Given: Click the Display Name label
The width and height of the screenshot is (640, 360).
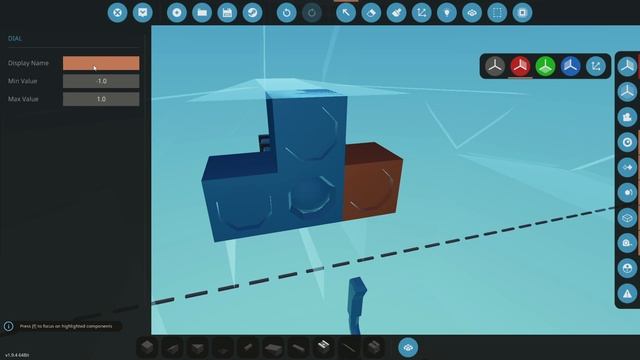Looking at the screenshot, I should [28, 63].
